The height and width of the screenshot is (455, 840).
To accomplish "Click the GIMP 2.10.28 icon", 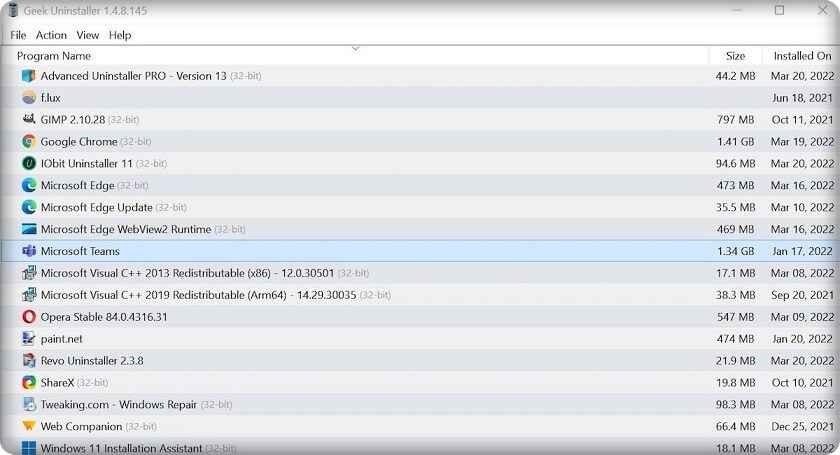I will point(29,120).
